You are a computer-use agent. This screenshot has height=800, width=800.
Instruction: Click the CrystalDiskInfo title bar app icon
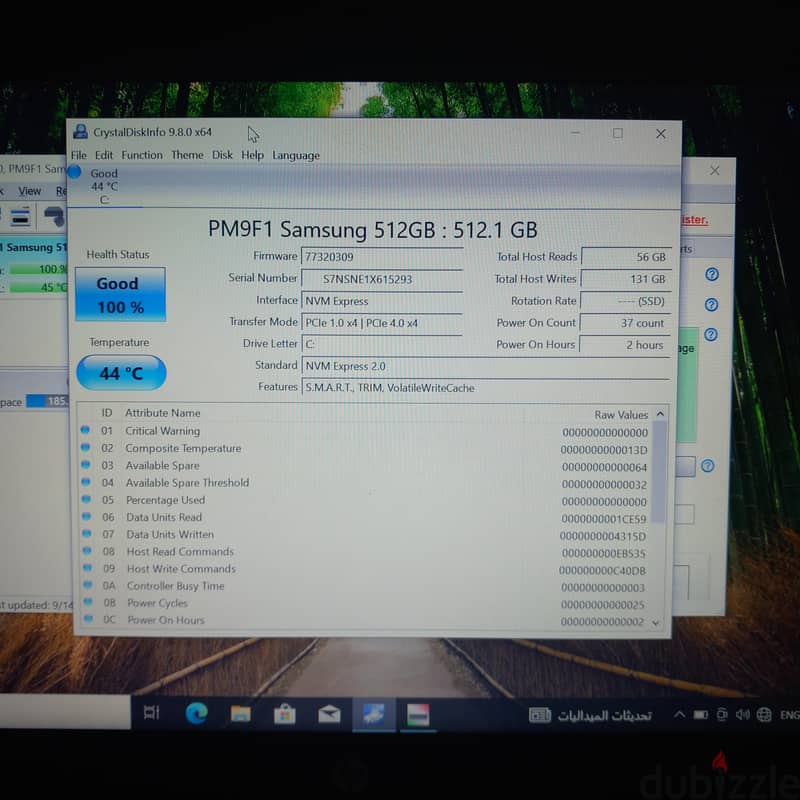(80, 132)
